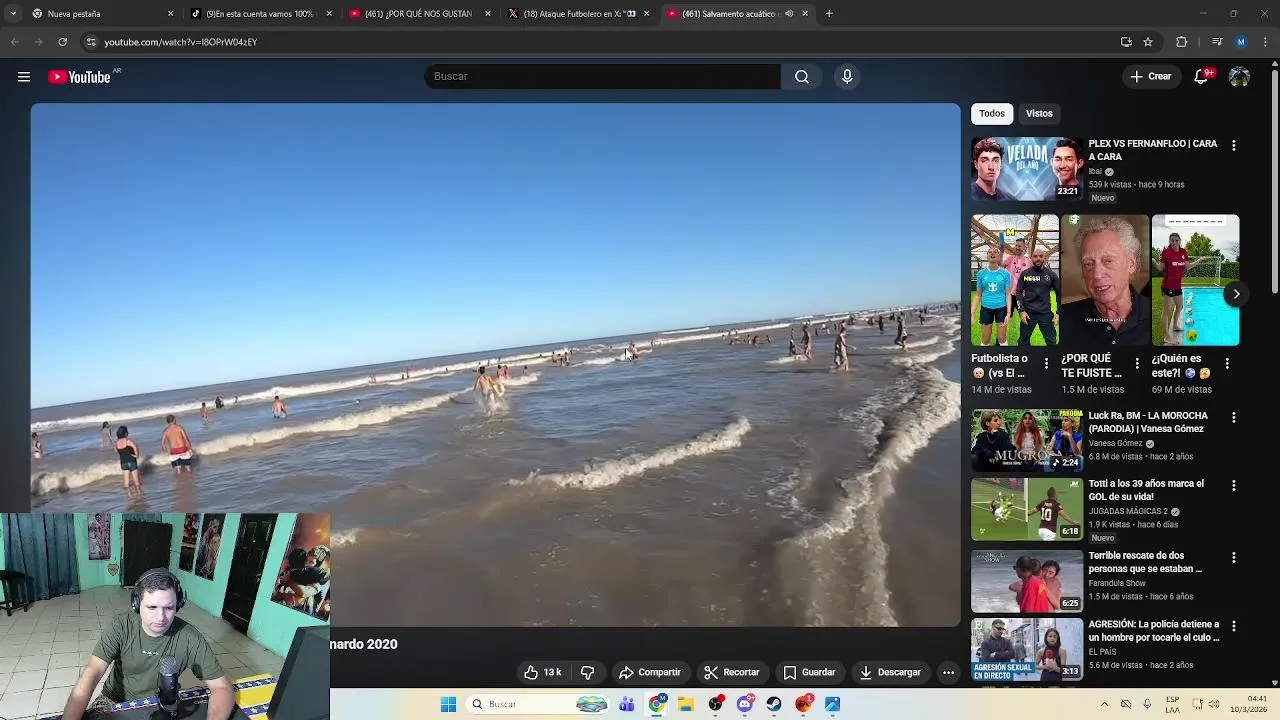The height and width of the screenshot is (720, 1280).
Task: Open the PLEX VS FERNANFLOO thumbnail
Action: point(1027,169)
